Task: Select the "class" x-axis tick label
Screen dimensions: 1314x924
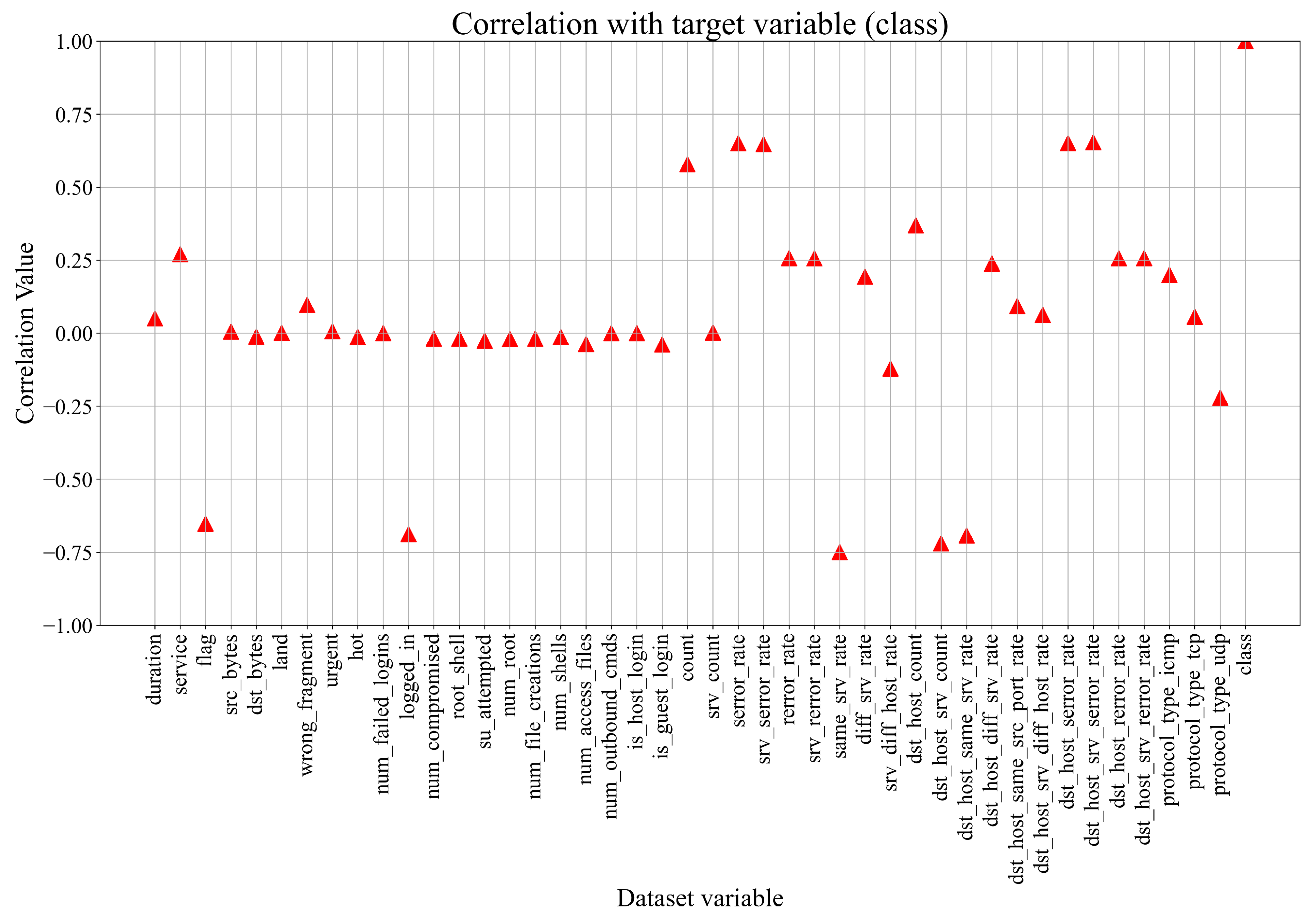Action: (x=1245, y=653)
